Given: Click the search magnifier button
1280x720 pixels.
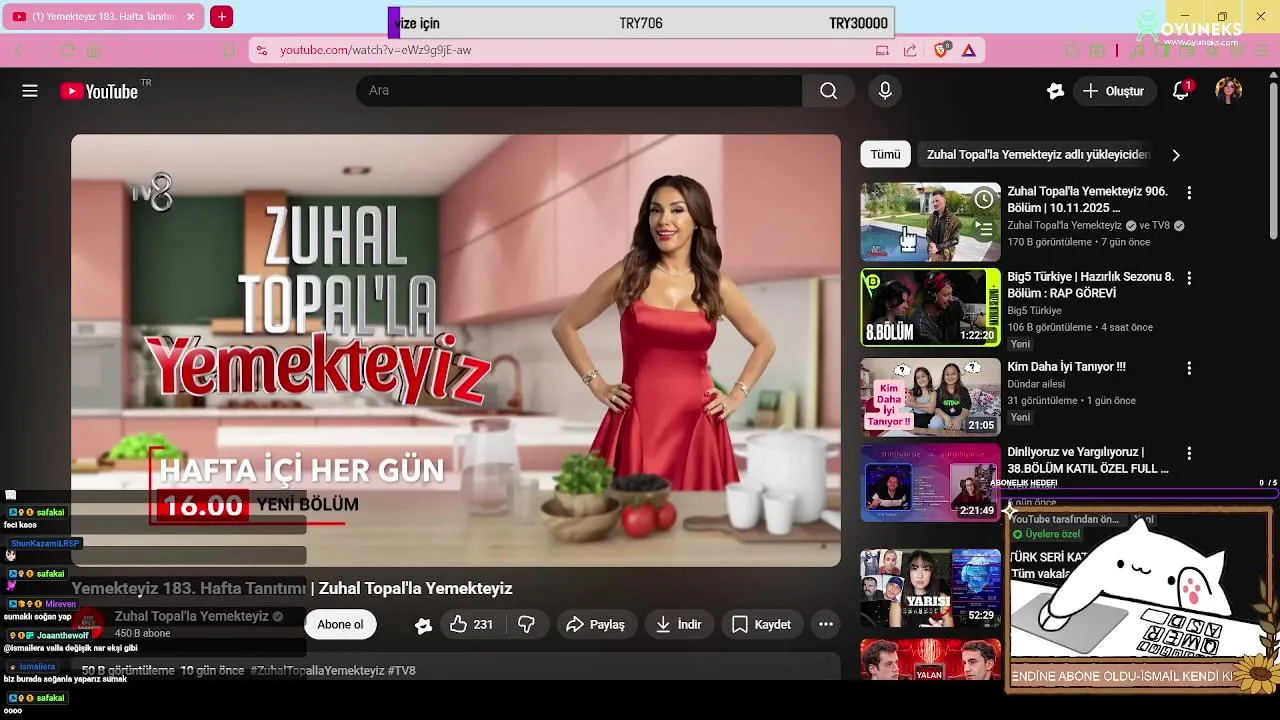Looking at the screenshot, I should (x=828, y=91).
